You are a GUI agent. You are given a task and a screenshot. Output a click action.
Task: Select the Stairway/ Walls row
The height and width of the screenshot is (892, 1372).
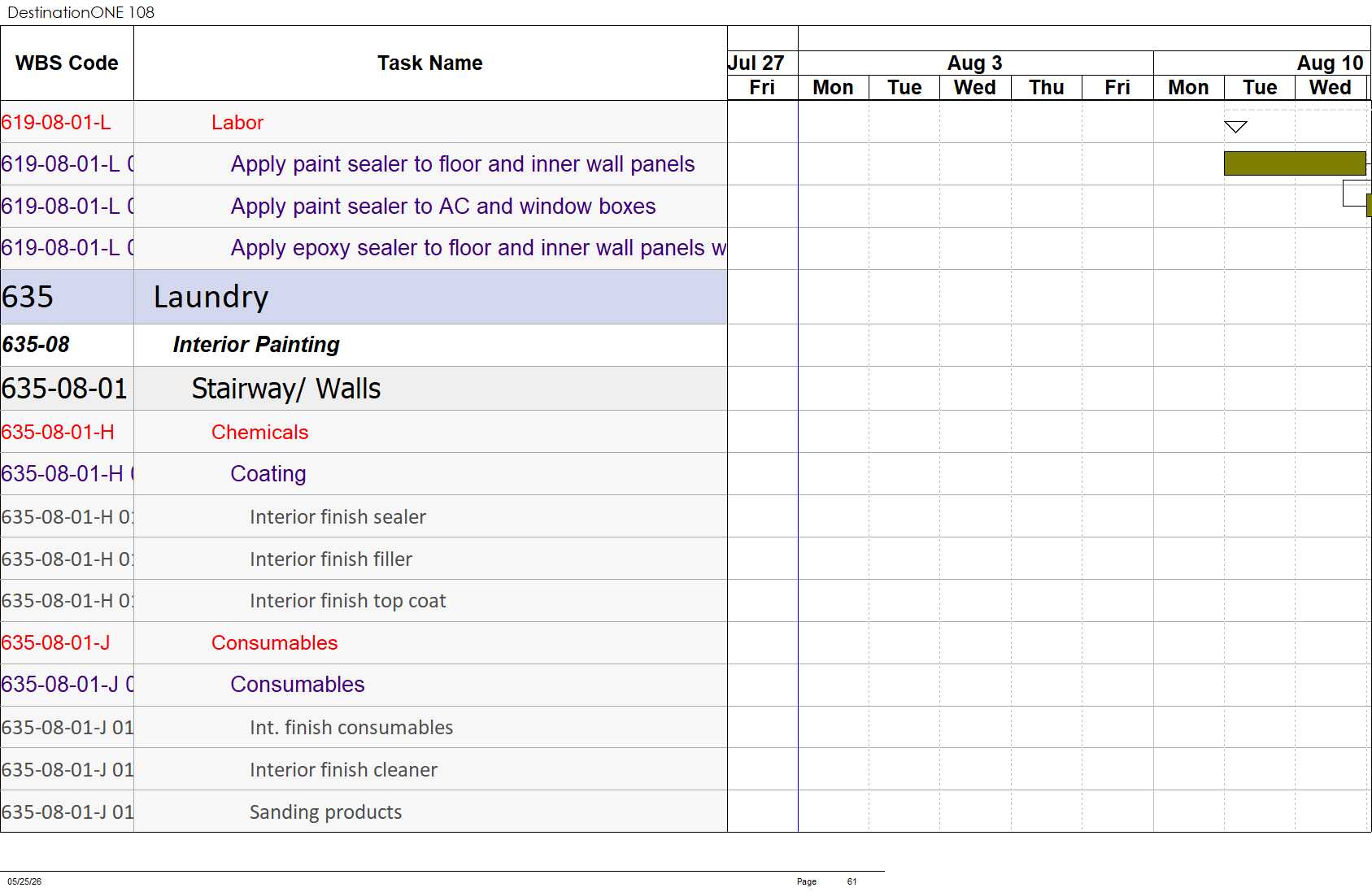point(364,388)
